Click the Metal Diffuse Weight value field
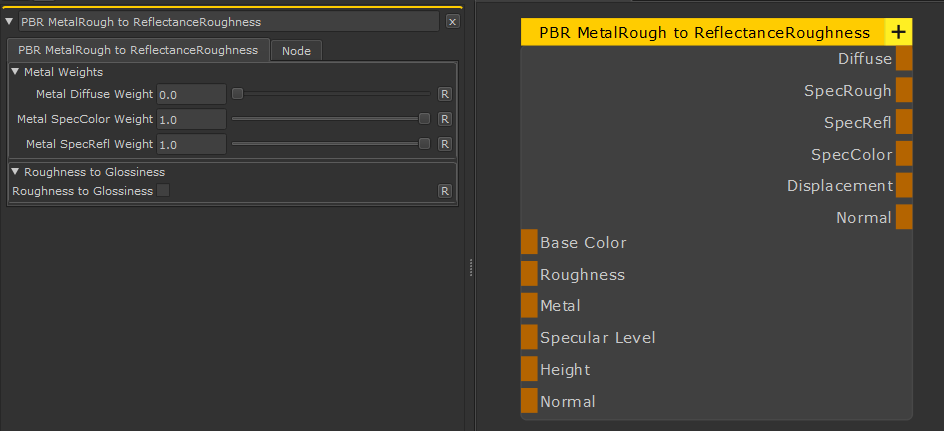 191,94
